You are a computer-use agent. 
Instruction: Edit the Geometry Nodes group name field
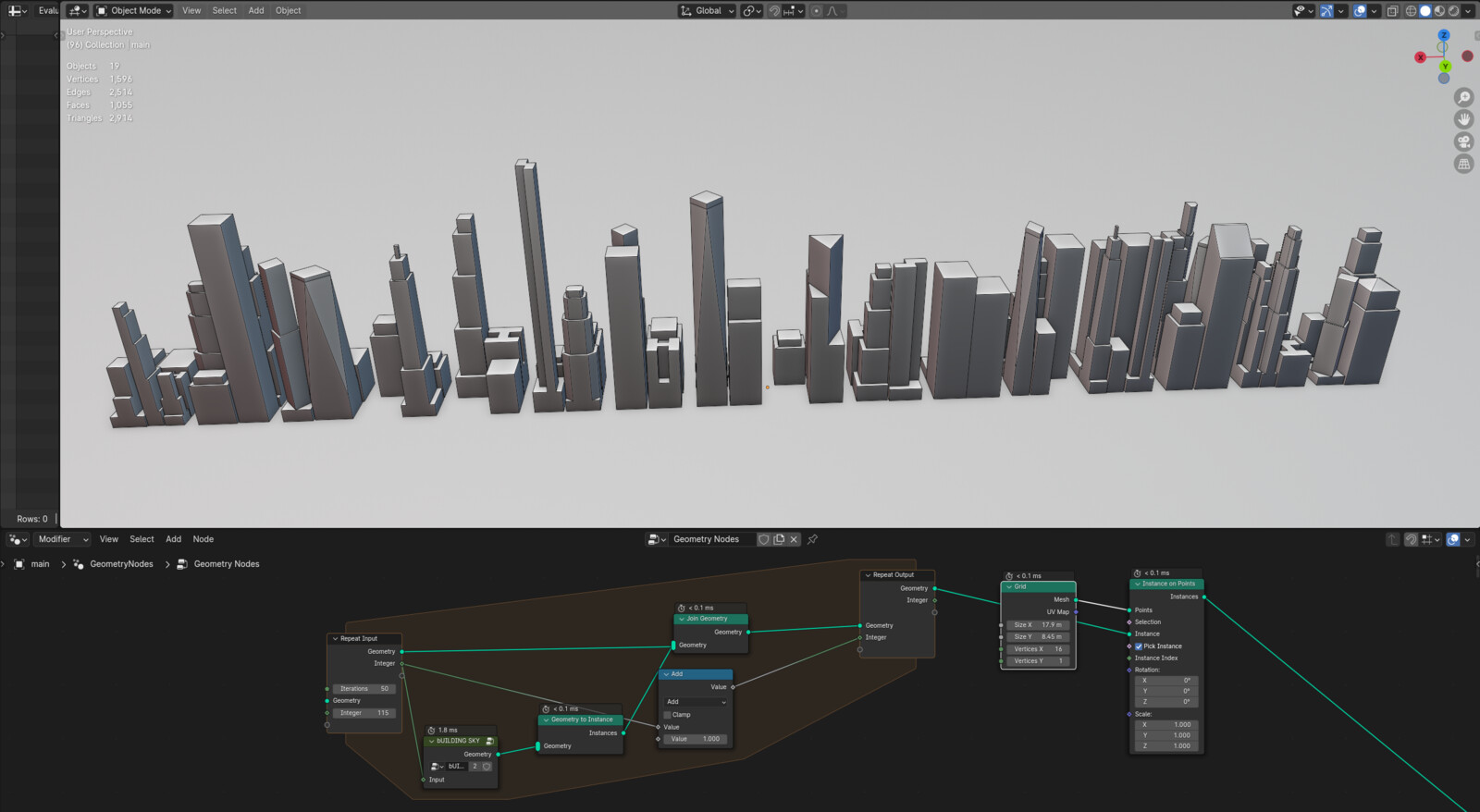710,539
